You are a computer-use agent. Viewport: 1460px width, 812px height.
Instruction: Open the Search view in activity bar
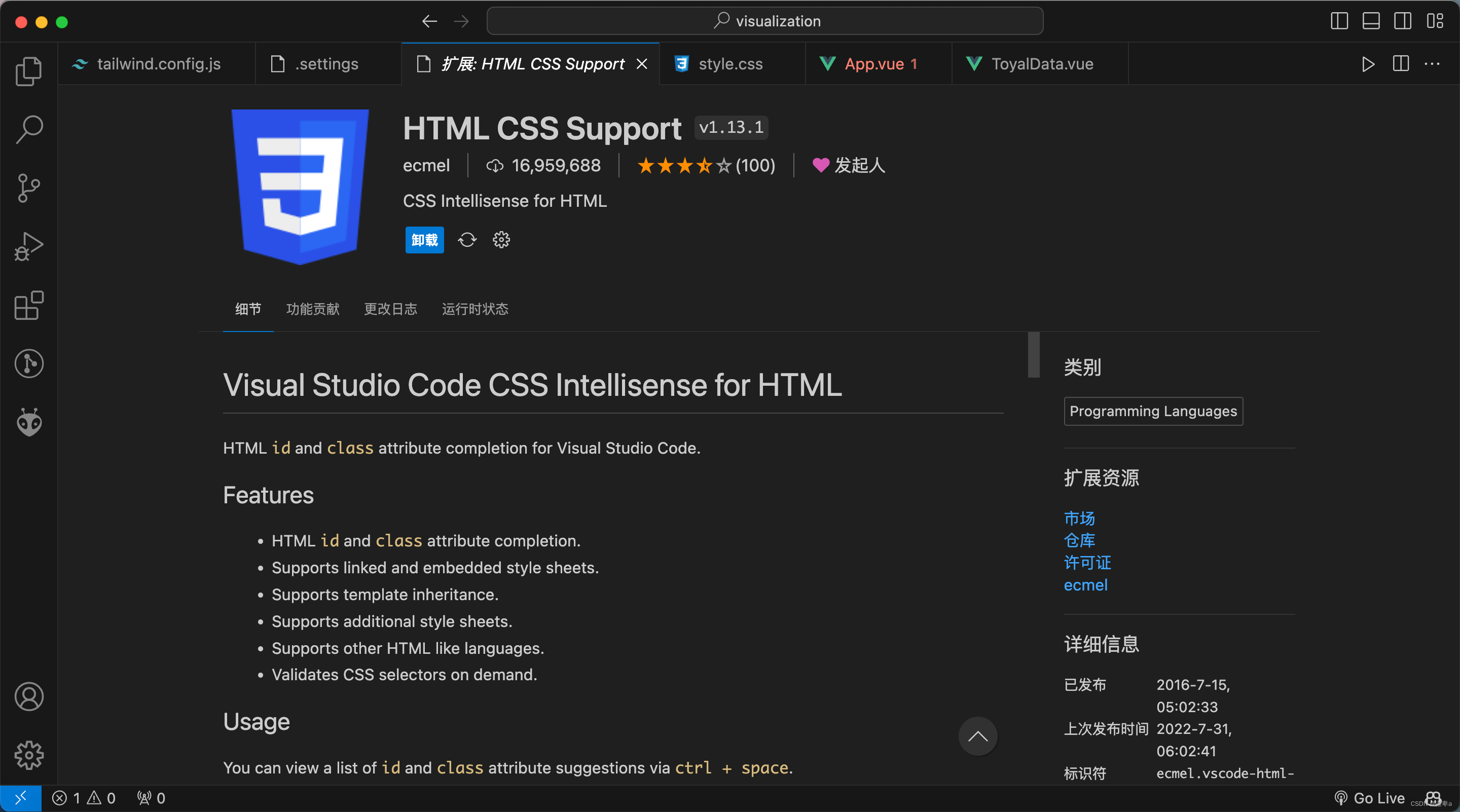click(29, 130)
